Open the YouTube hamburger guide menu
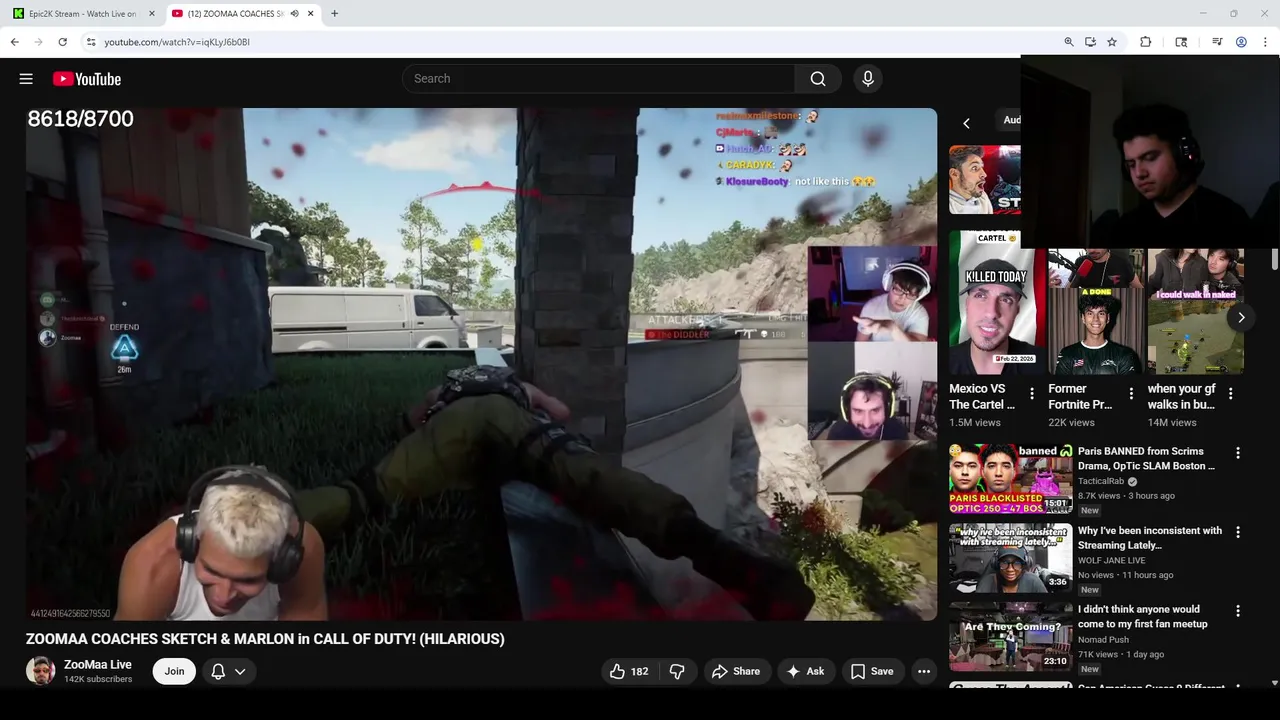 pos(26,79)
